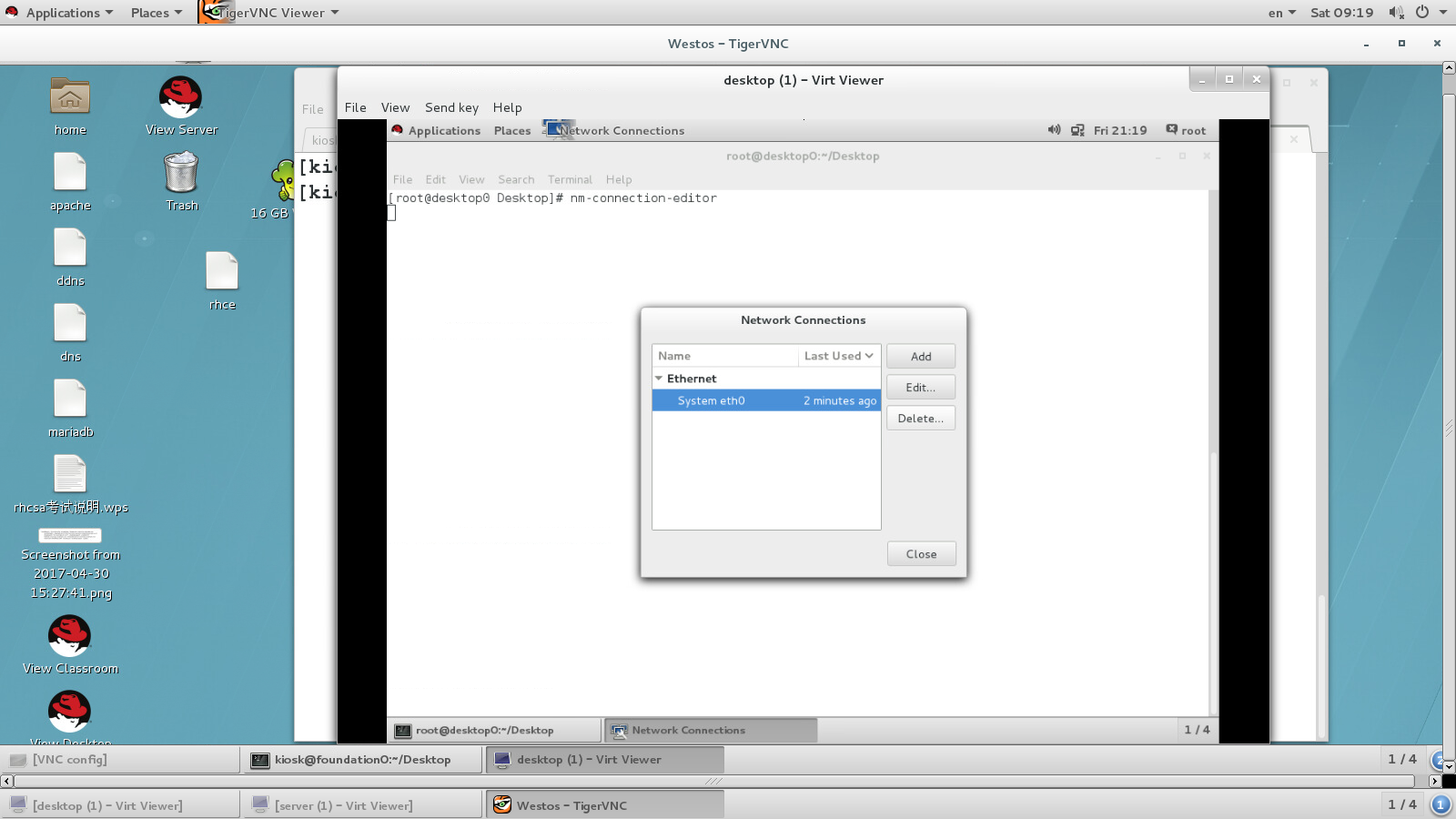Open the en input language dropdown
The height and width of the screenshot is (819, 1456).
[x=1281, y=13]
